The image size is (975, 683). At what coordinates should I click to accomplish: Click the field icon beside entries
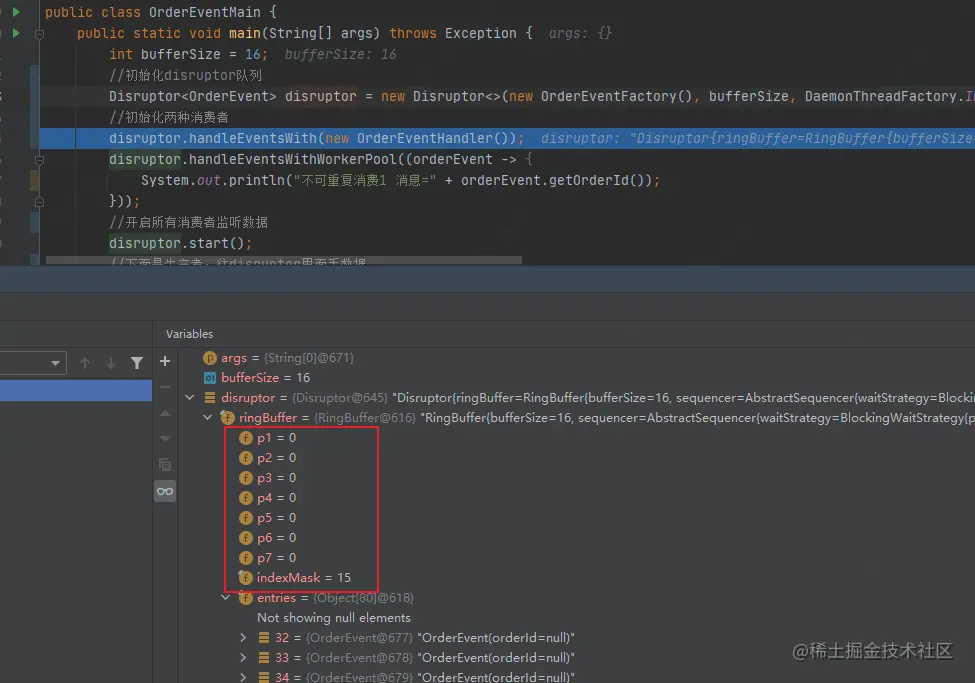coord(246,598)
